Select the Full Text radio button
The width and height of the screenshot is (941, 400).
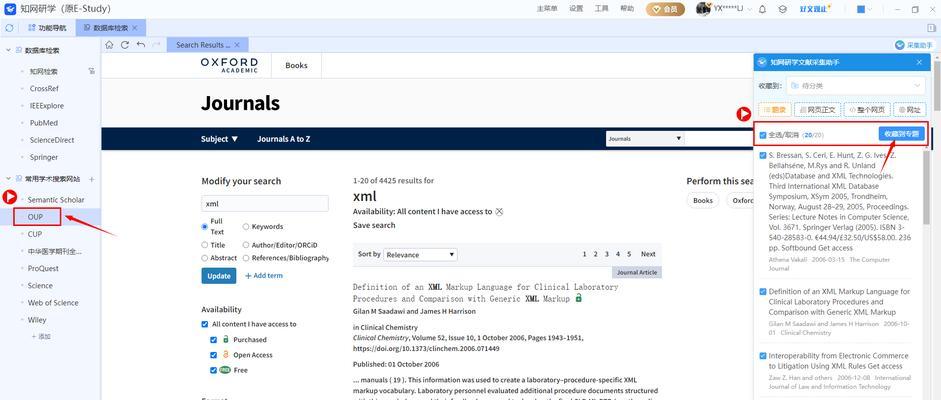205,227
